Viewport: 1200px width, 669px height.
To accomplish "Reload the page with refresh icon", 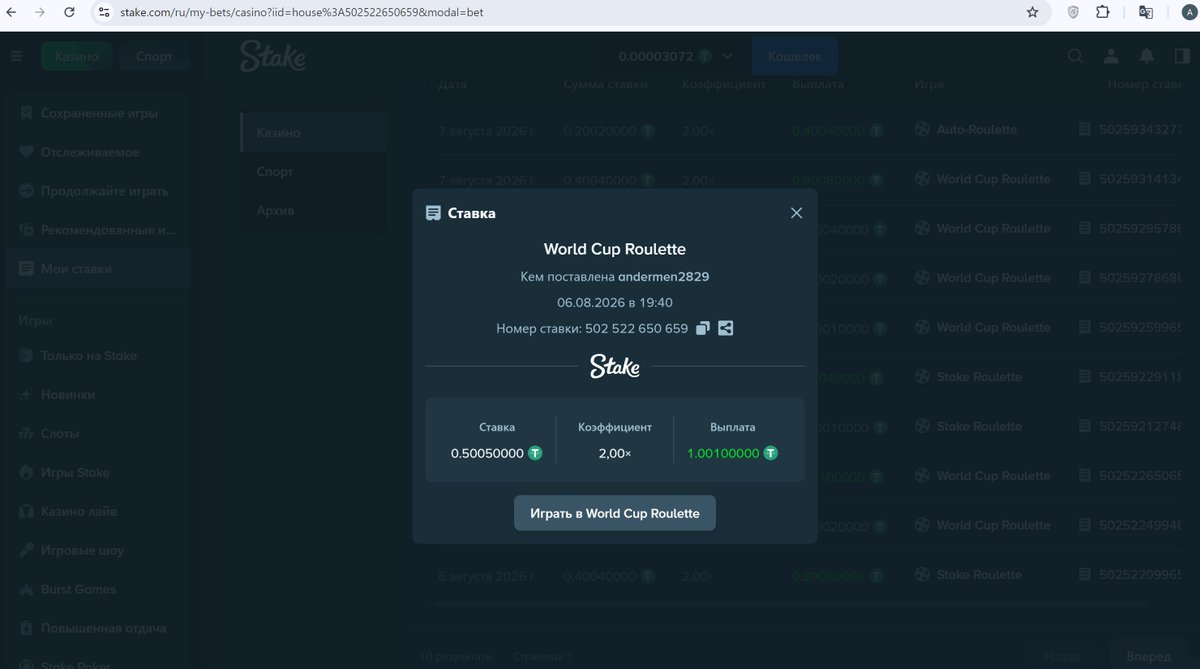I will (69, 12).
